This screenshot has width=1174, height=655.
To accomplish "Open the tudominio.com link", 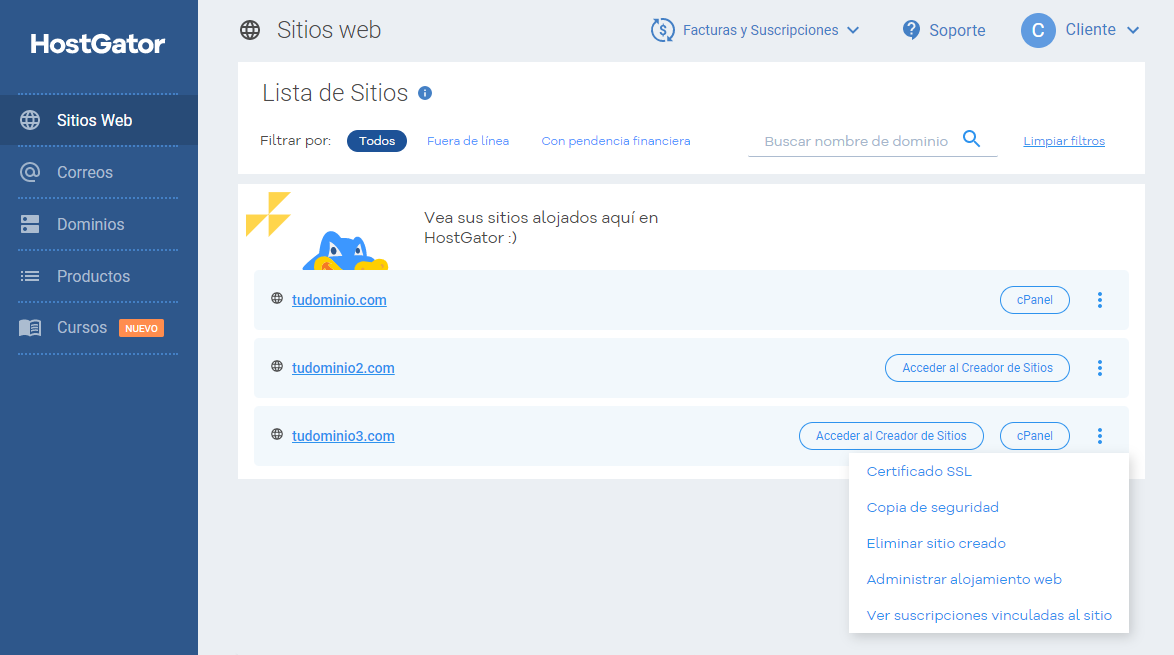I will coord(339,300).
